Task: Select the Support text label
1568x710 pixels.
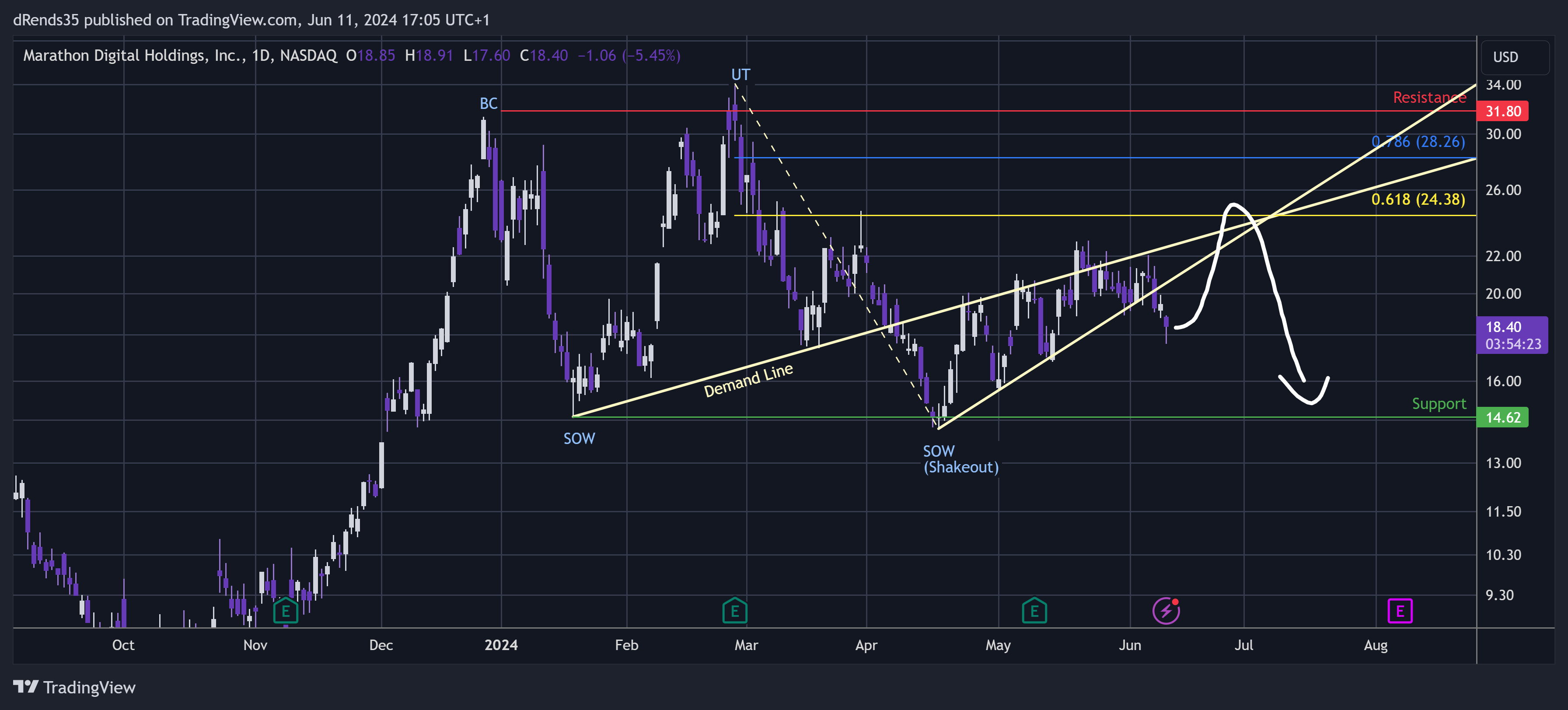Action: tap(1439, 404)
